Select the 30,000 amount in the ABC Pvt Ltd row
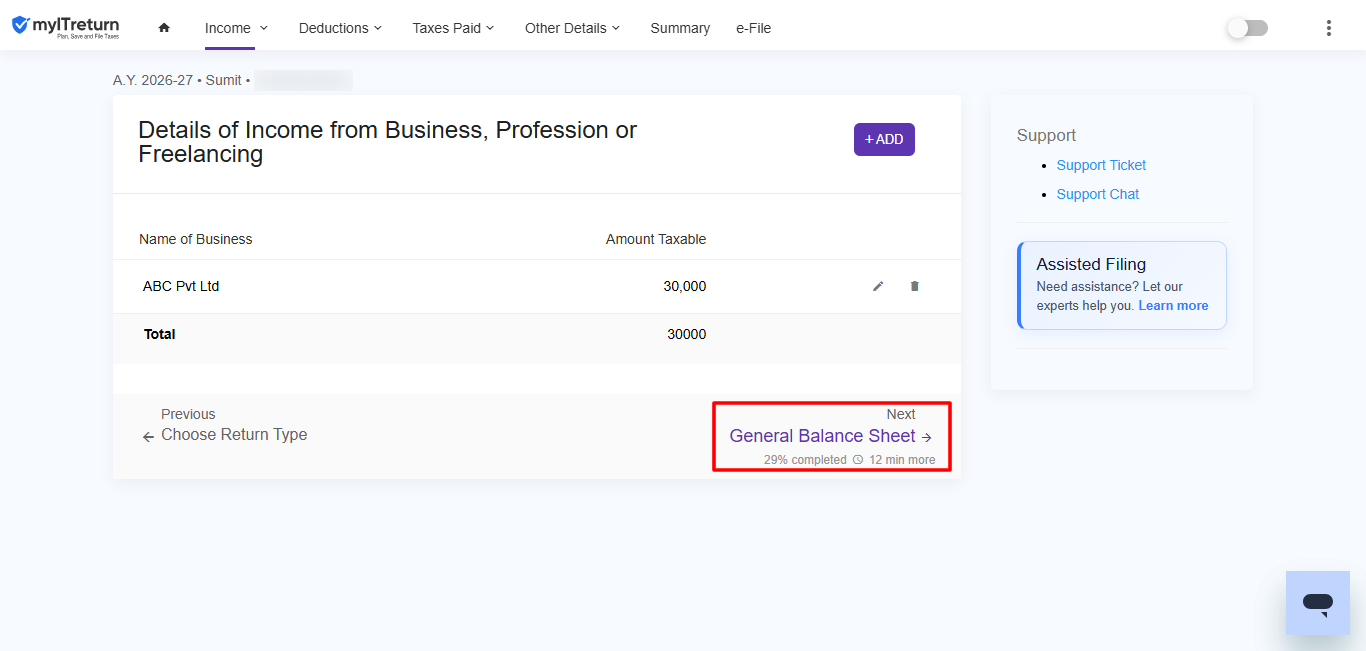 pyautogui.click(x=685, y=286)
